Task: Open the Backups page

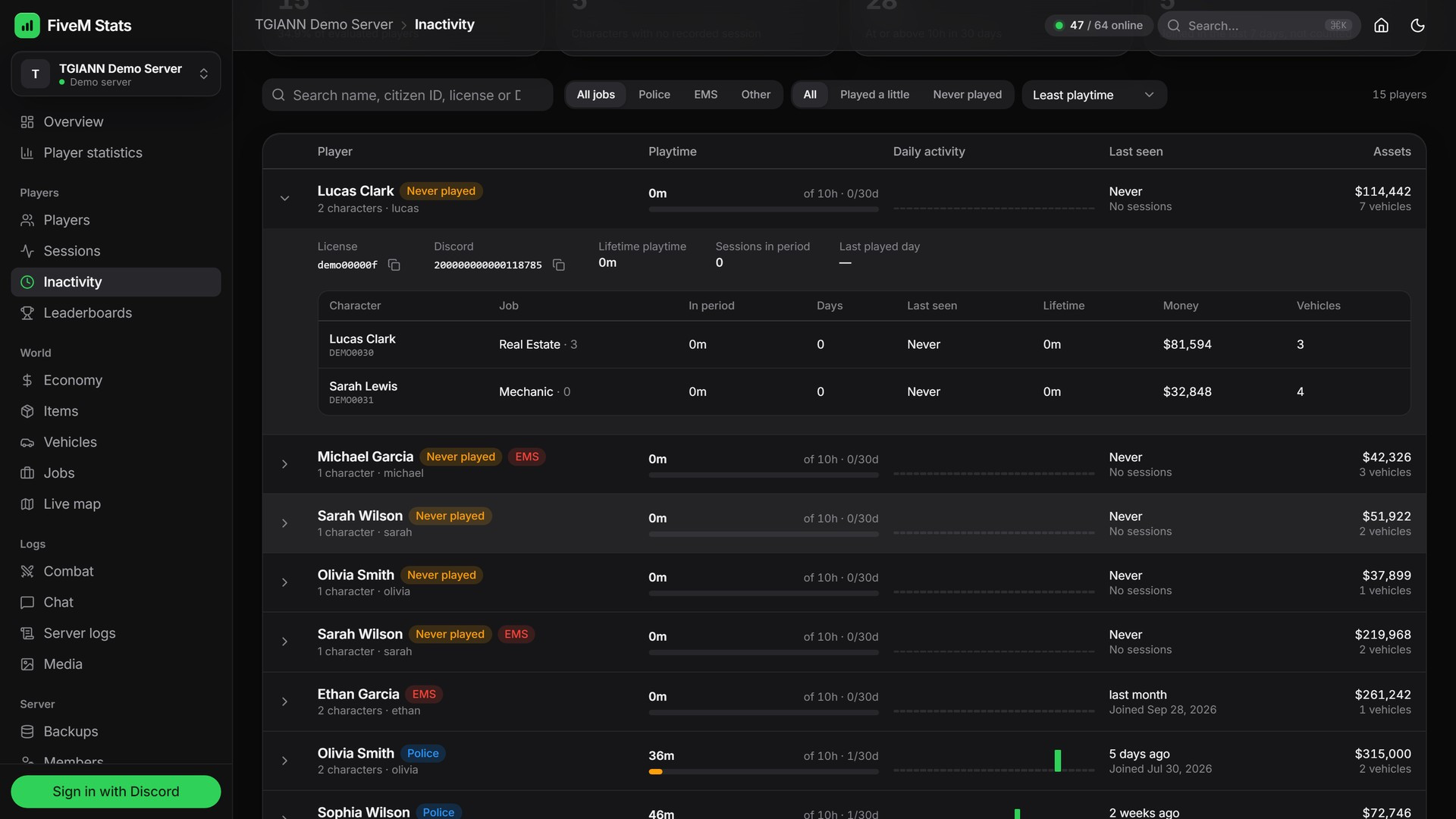Action: (x=116, y=732)
